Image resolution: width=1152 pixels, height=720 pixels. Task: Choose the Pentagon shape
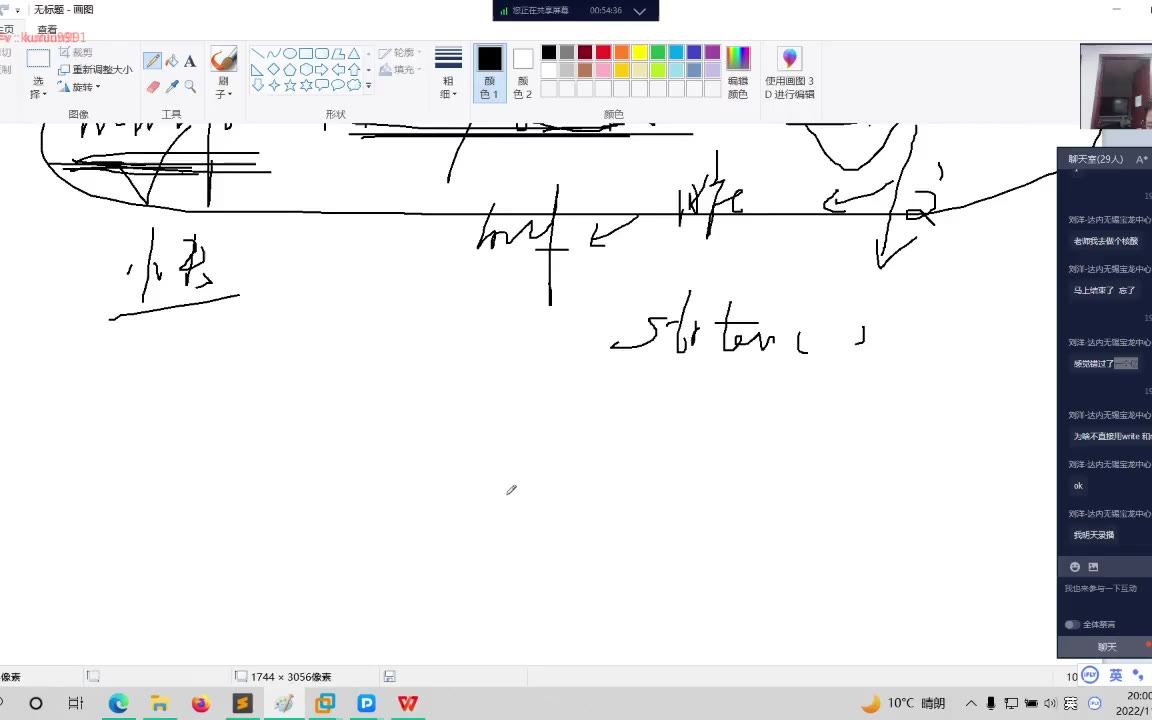click(289, 70)
